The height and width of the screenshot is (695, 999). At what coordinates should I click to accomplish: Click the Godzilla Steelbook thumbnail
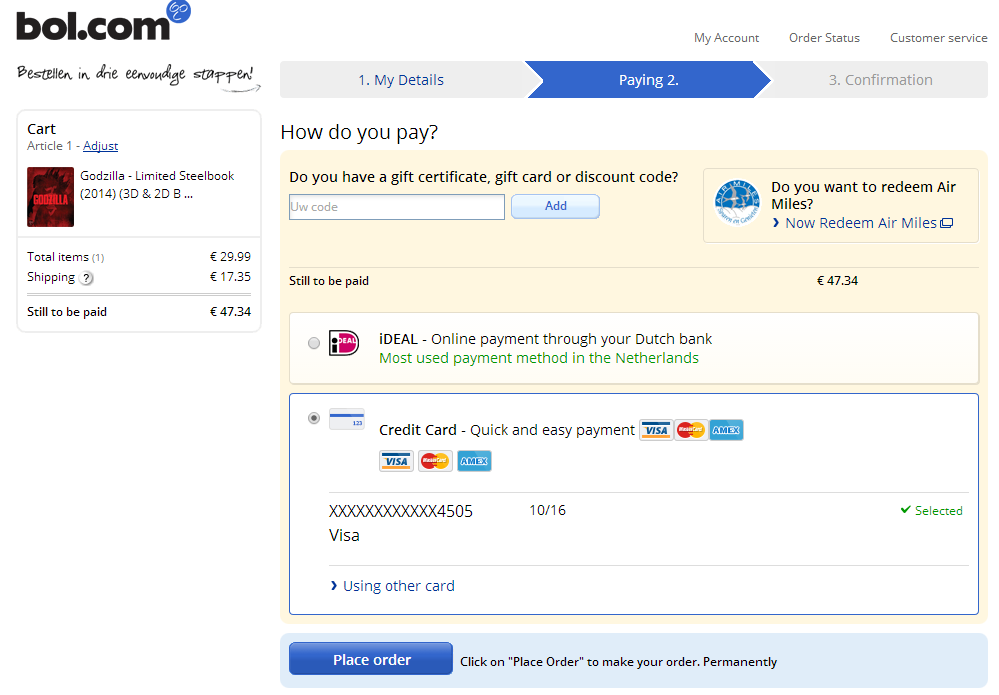coord(50,197)
